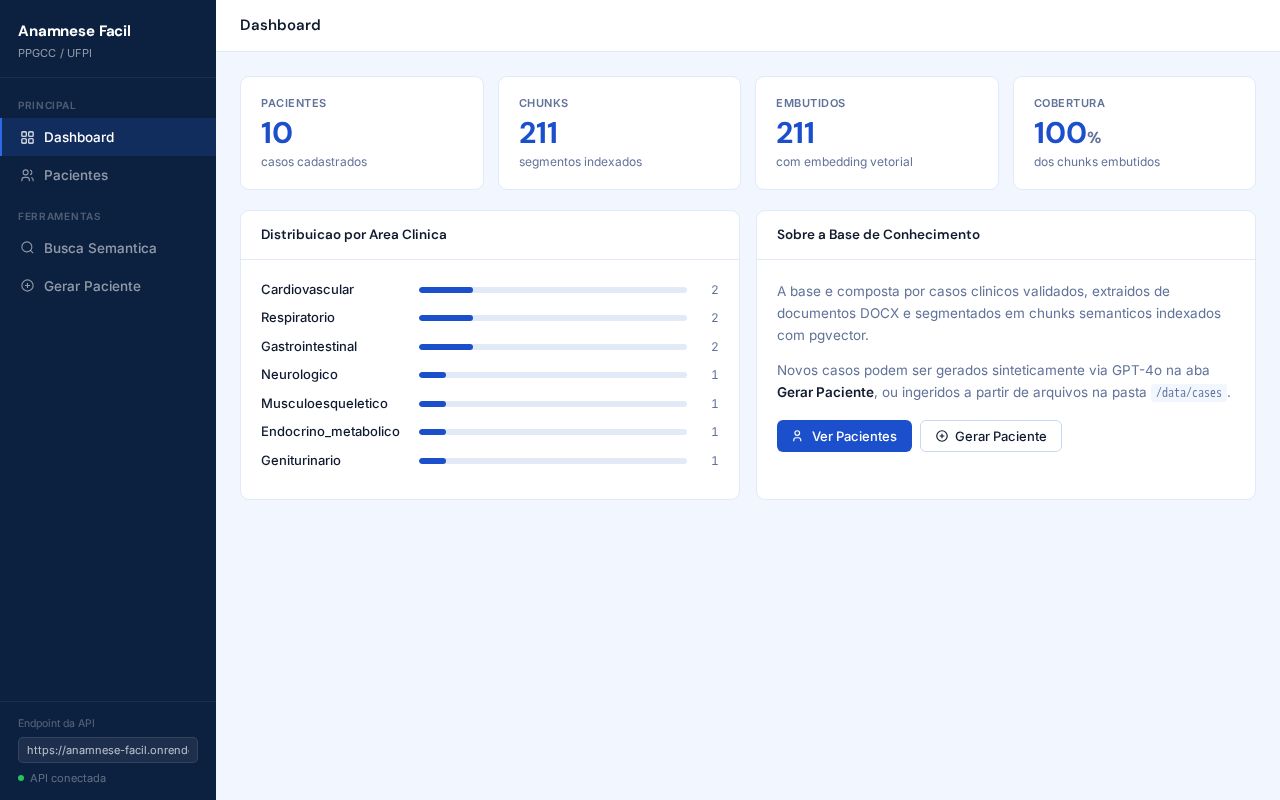Click the person icon on Ver Pacientes button
Viewport: 1280px width, 800px height.
pos(797,436)
